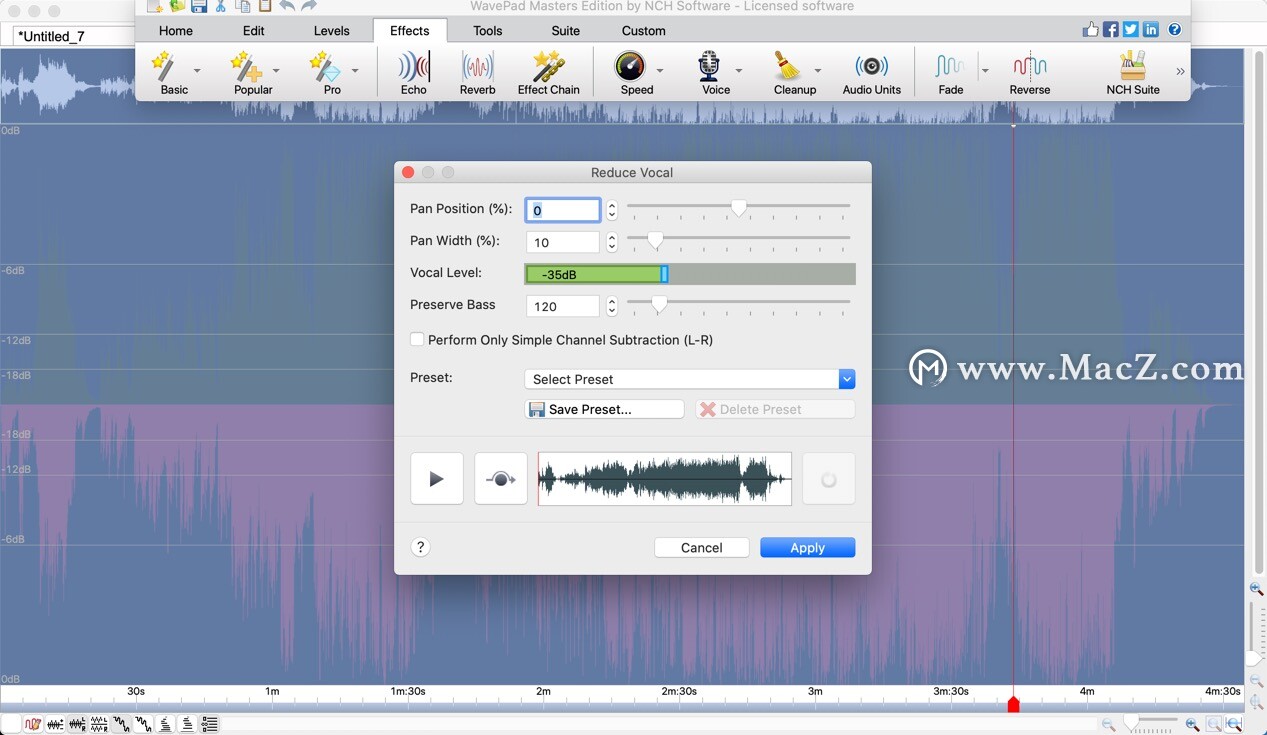1267x735 pixels.
Task: Click the Speed effect icon
Action: click(x=630, y=67)
